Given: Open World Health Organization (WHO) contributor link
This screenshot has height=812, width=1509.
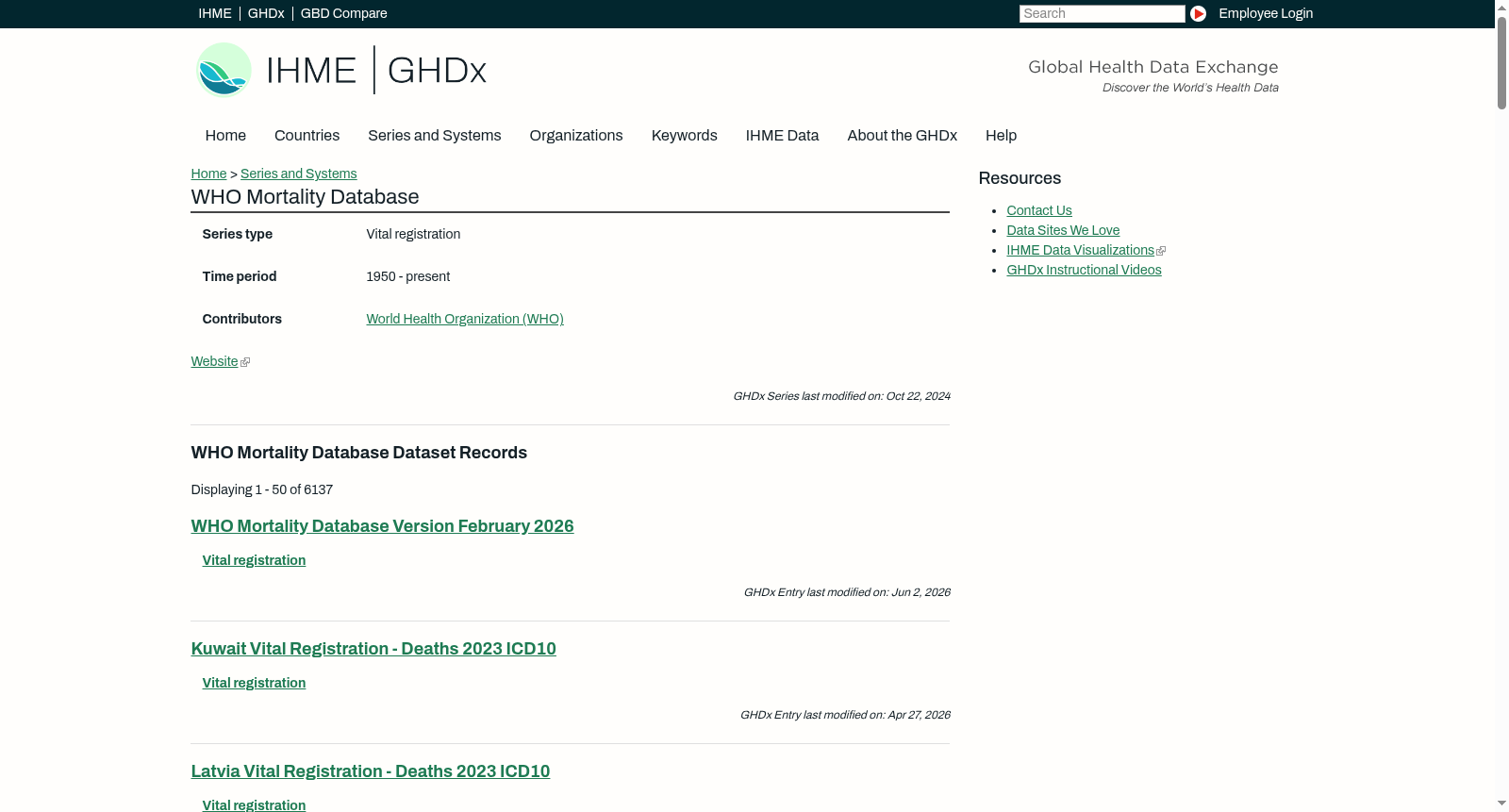Looking at the screenshot, I should click(465, 319).
